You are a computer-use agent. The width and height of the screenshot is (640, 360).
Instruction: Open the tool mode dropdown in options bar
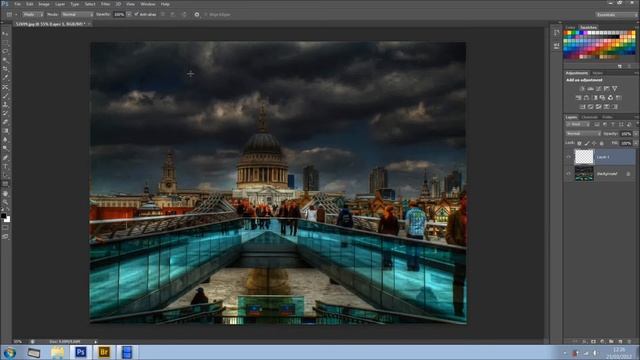click(x=33, y=14)
